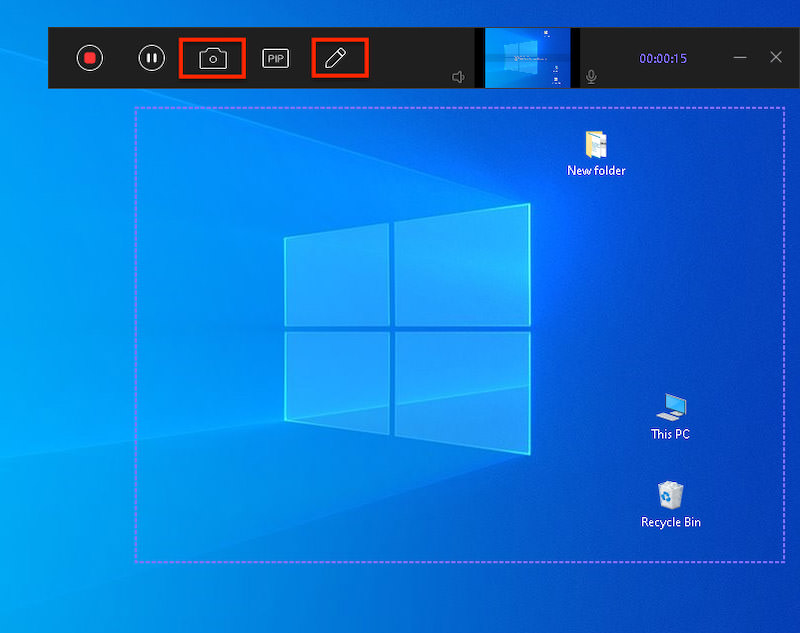The width and height of the screenshot is (800, 633).
Task: Select the Recycle Bin desktop icon
Action: point(670,495)
